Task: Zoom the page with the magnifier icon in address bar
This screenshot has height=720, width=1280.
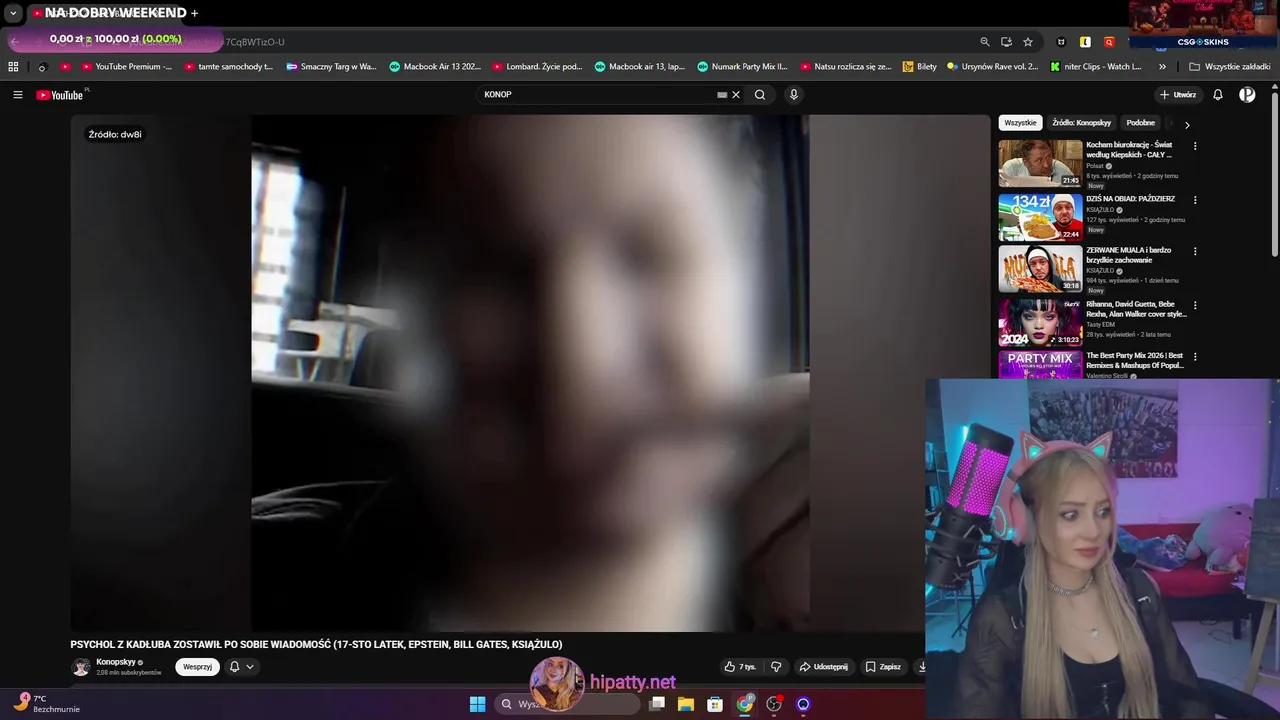Action: click(985, 42)
